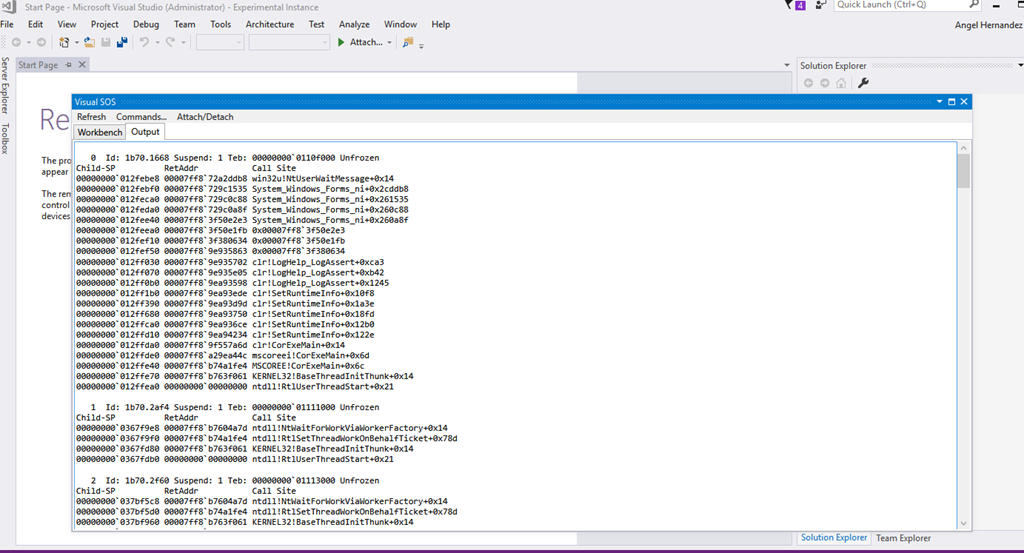Click Attach/Detach in Visual SOS
The width and height of the screenshot is (1024, 553).
point(205,117)
